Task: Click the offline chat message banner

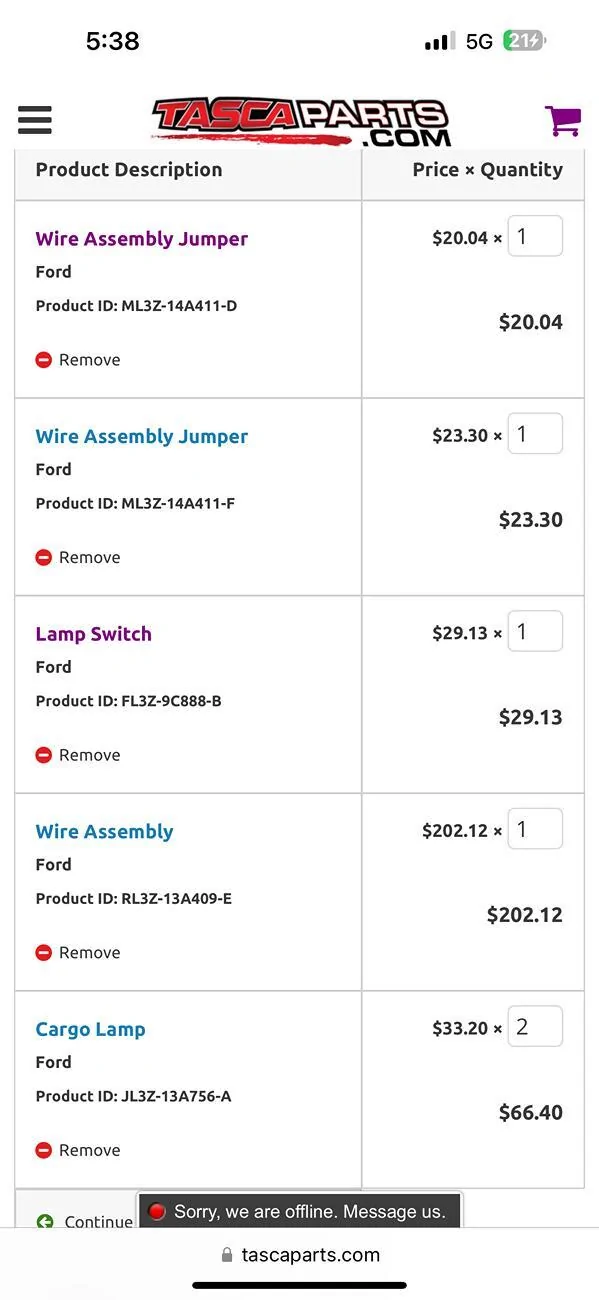Action: click(298, 1210)
